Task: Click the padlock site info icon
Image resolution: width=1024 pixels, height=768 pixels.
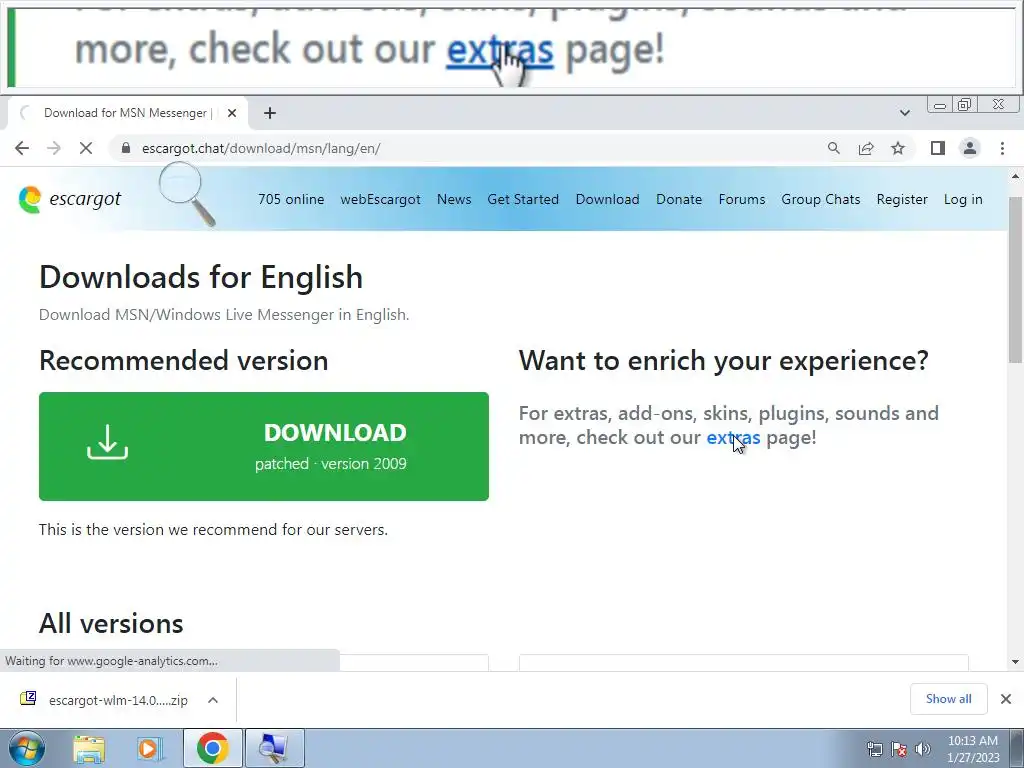Action: [x=125, y=148]
